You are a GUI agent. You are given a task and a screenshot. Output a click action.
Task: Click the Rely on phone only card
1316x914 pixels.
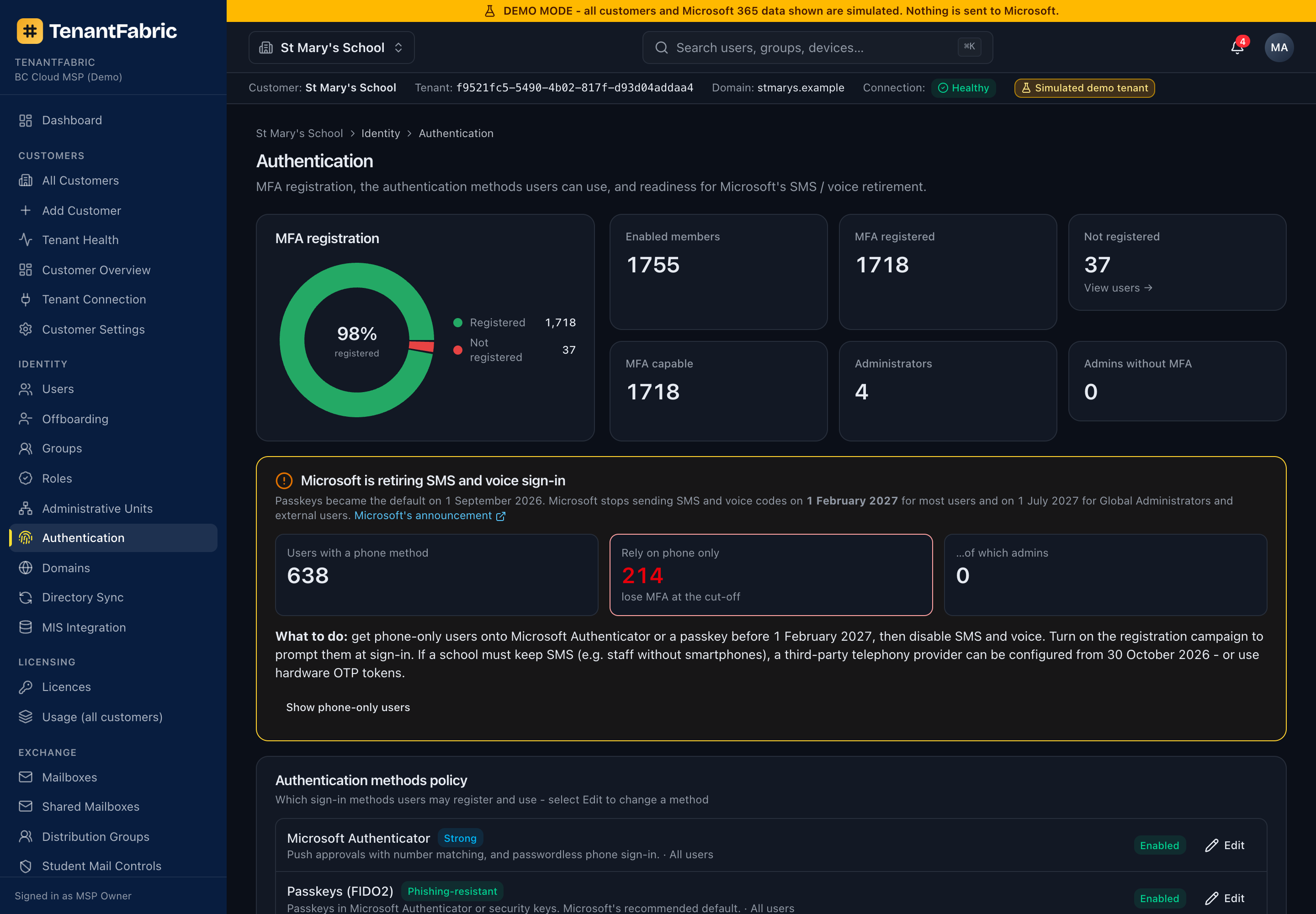[771, 575]
